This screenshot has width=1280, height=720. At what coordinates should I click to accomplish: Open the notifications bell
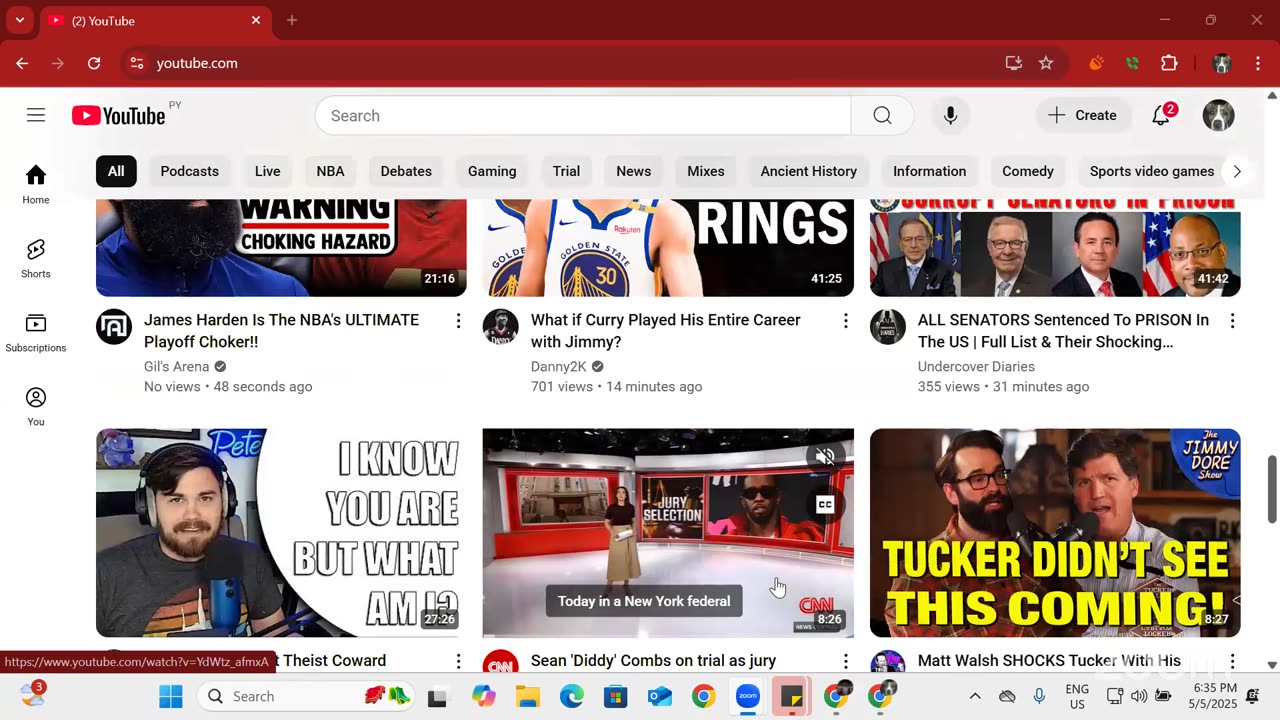point(1161,115)
